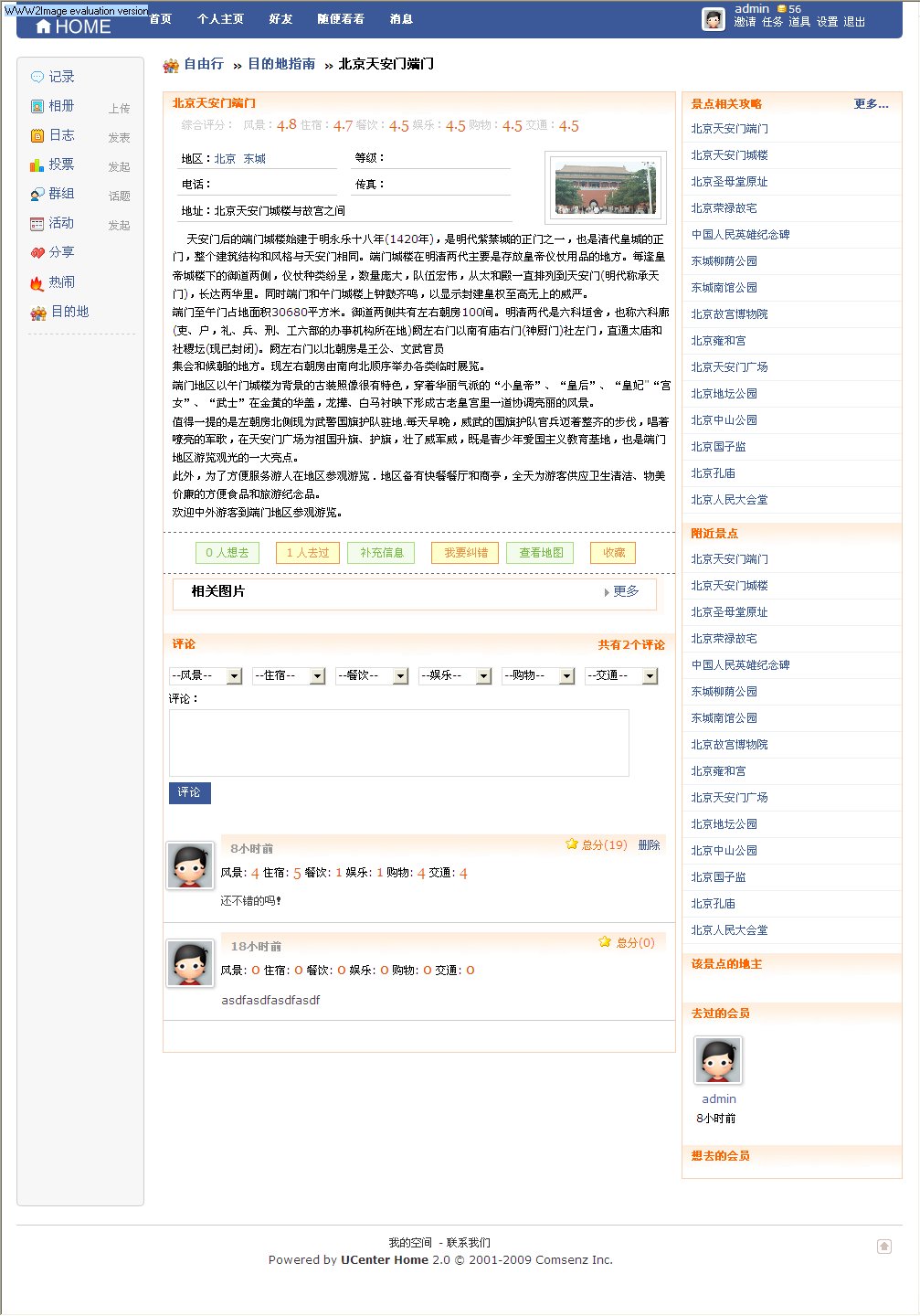Open 北京故宫博物院 in 景点相关攻略 list
Screen dimensions: 920x1316
click(730, 314)
